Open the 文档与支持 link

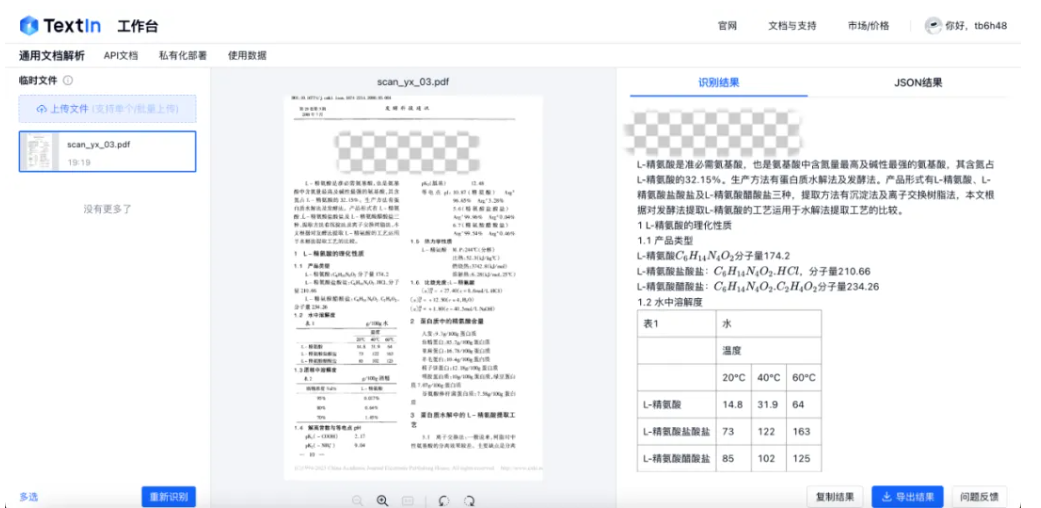click(x=792, y=26)
